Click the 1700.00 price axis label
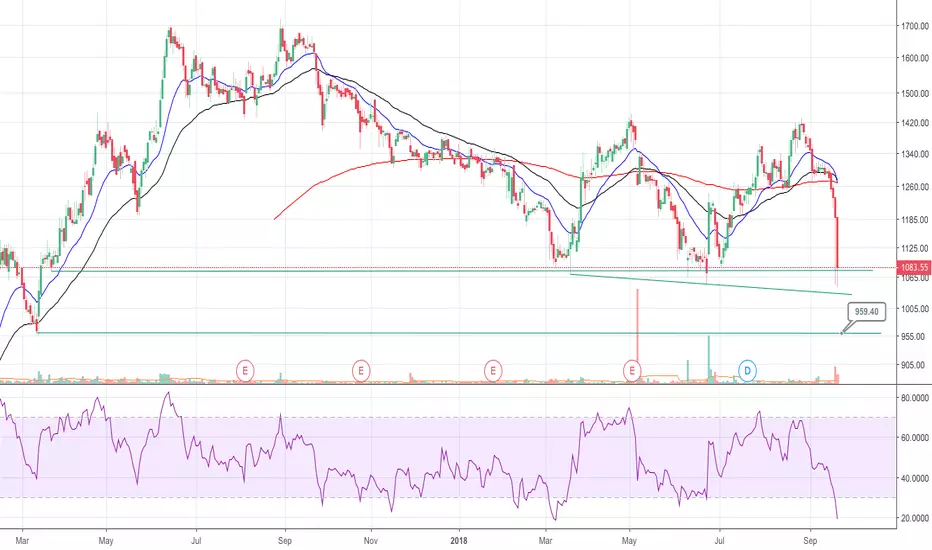 (915, 26)
